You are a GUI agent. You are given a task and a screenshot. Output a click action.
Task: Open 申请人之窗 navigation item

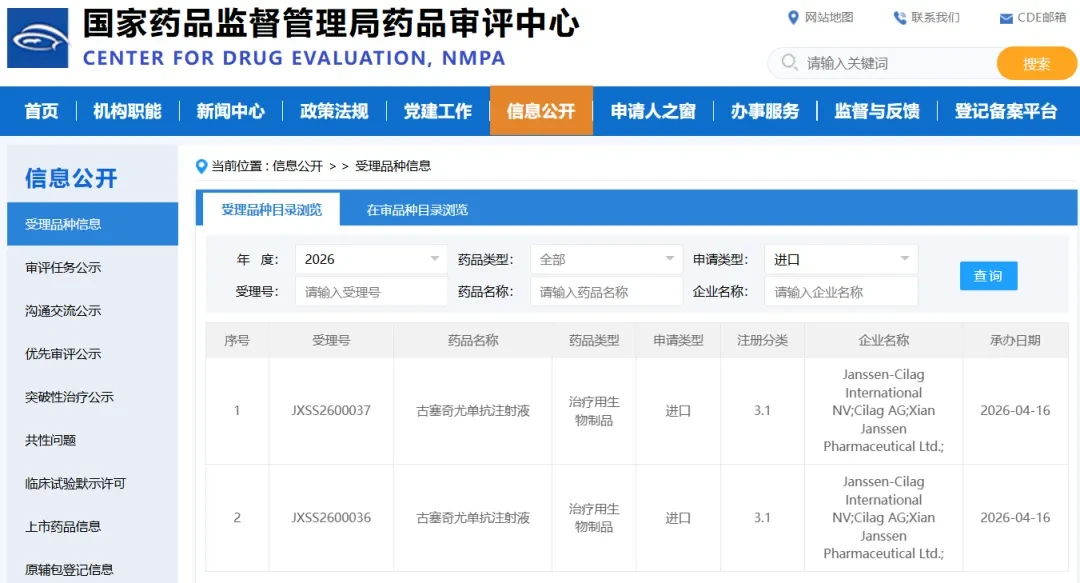[x=653, y=111]
